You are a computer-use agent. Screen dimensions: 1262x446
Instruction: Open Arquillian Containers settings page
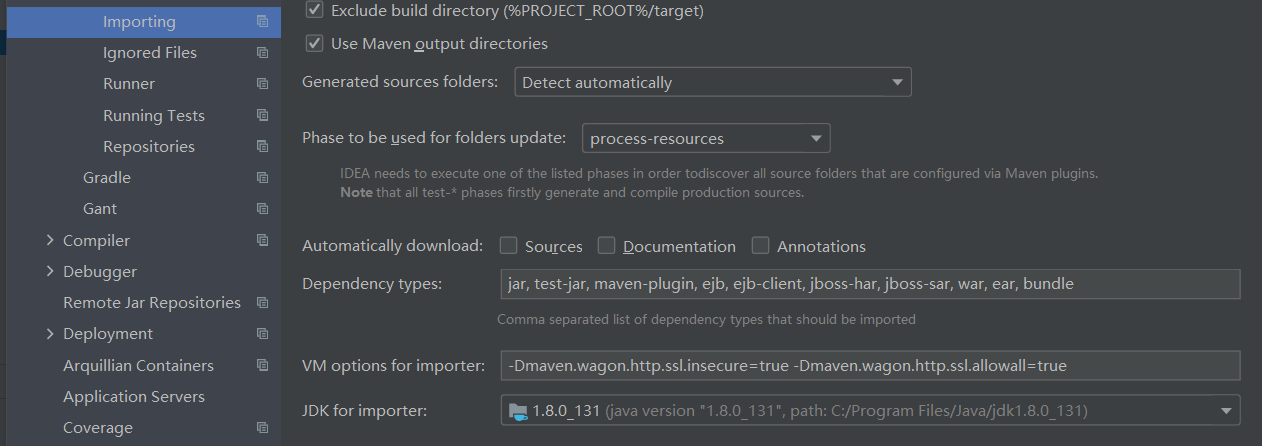[x=138, y=366]
